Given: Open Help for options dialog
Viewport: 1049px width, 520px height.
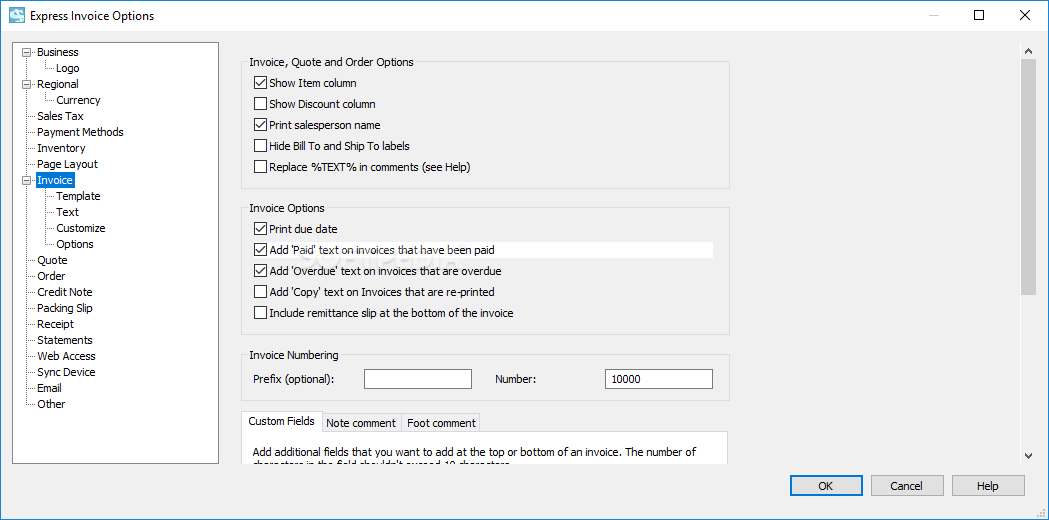Looking at the screenshot, I should coord(987,486).
